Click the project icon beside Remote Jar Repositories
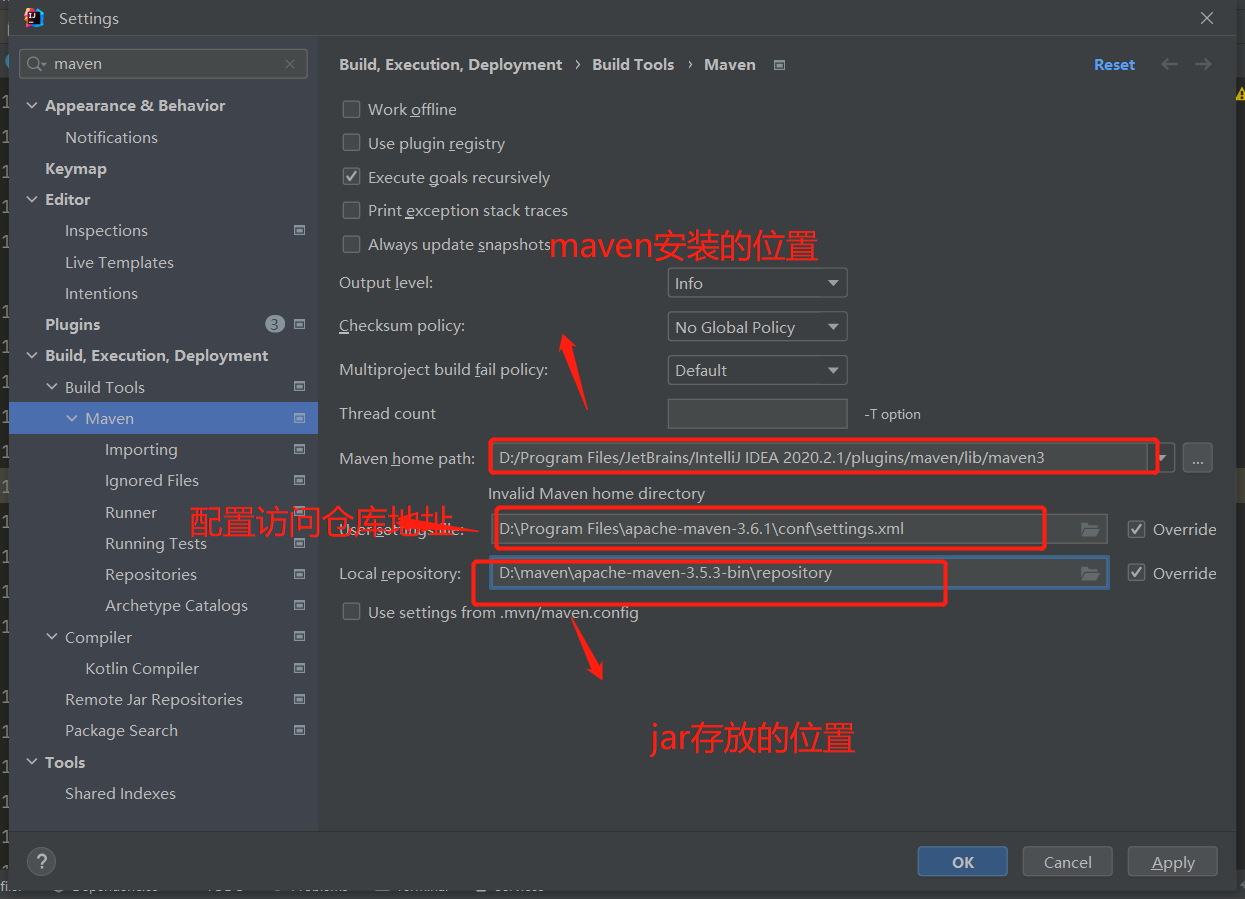Image resolution: width=1245 pixels, height=899 pixels. point(299,699)
